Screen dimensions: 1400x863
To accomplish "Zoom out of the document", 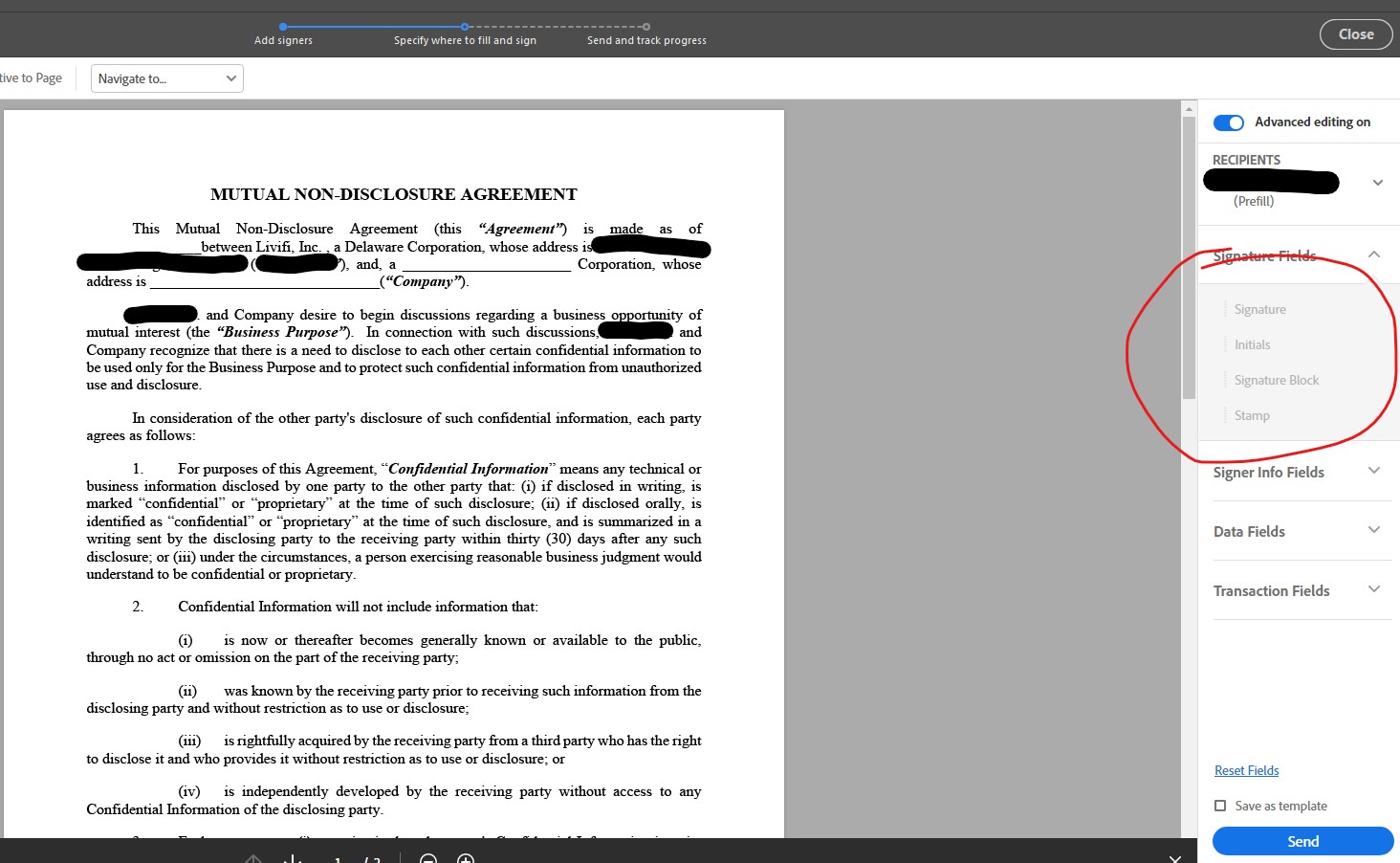I will pyautogui.click(x=427, y=859).
